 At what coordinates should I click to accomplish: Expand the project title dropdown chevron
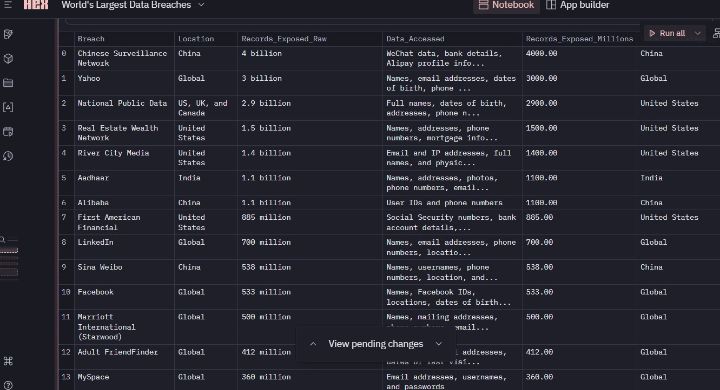(x=201, y=5)
